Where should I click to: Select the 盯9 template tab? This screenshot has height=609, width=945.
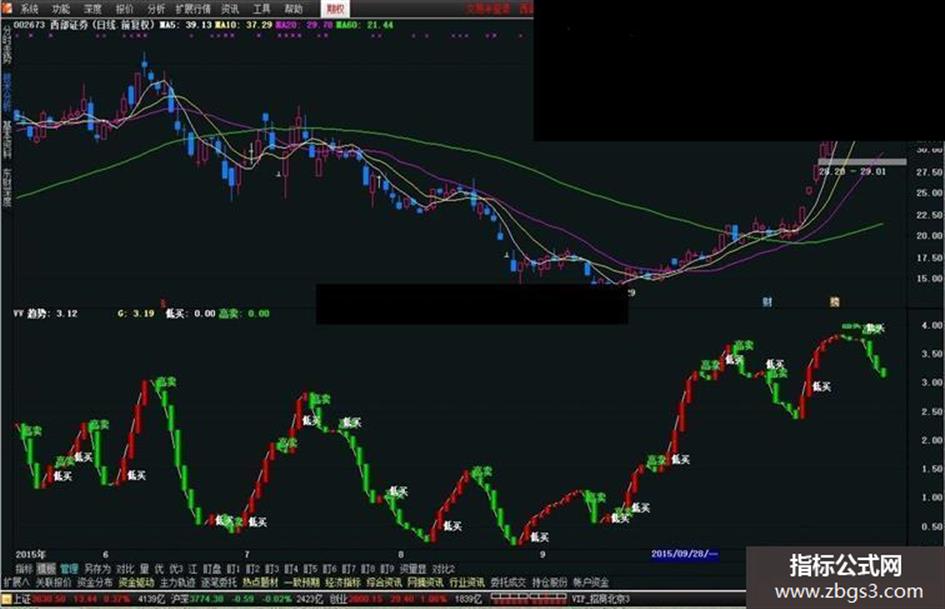[x=387, y=569]
